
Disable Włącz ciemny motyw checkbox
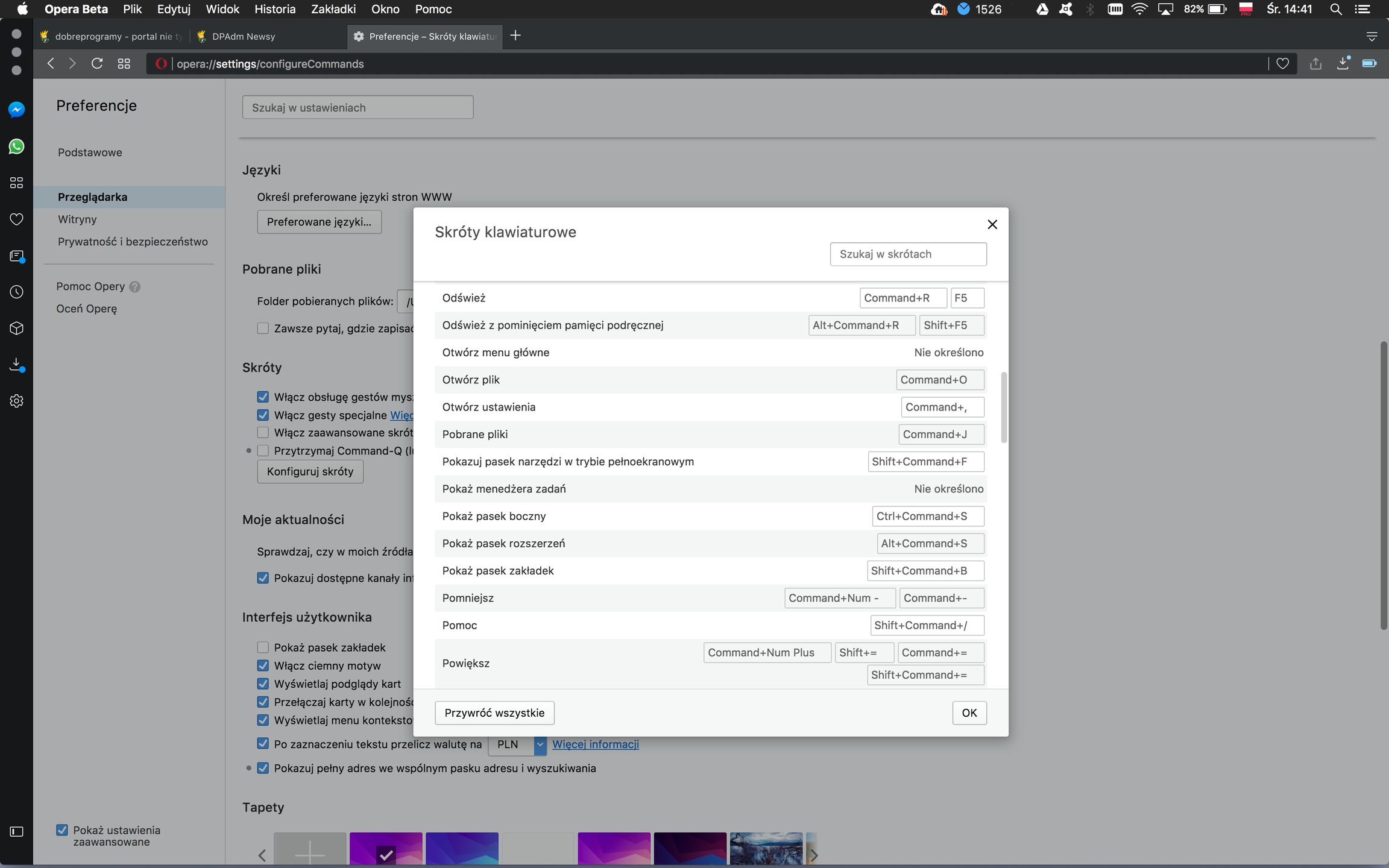click(x=263, y=665)
